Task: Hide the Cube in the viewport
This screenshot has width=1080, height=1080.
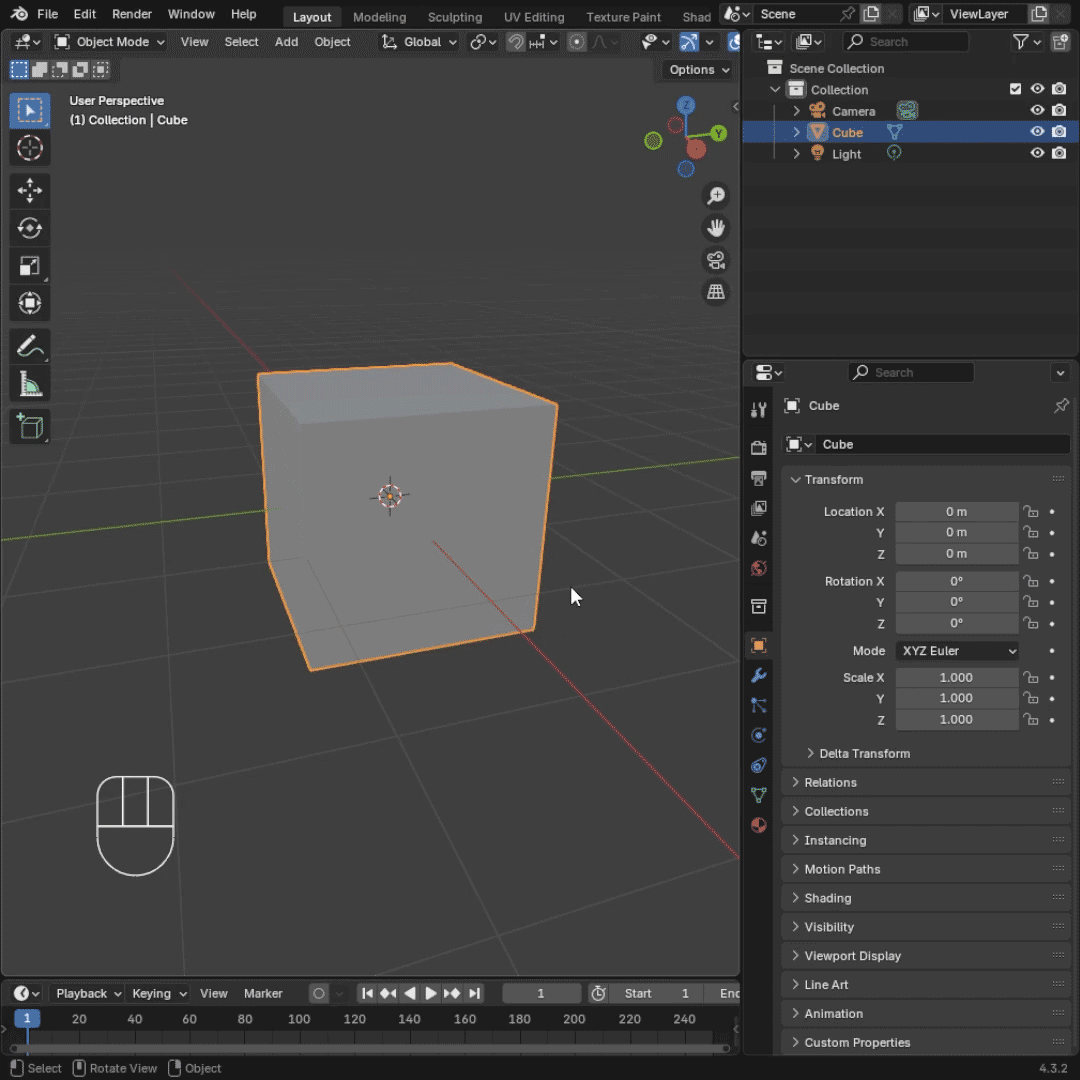Action: [1037, 132]
